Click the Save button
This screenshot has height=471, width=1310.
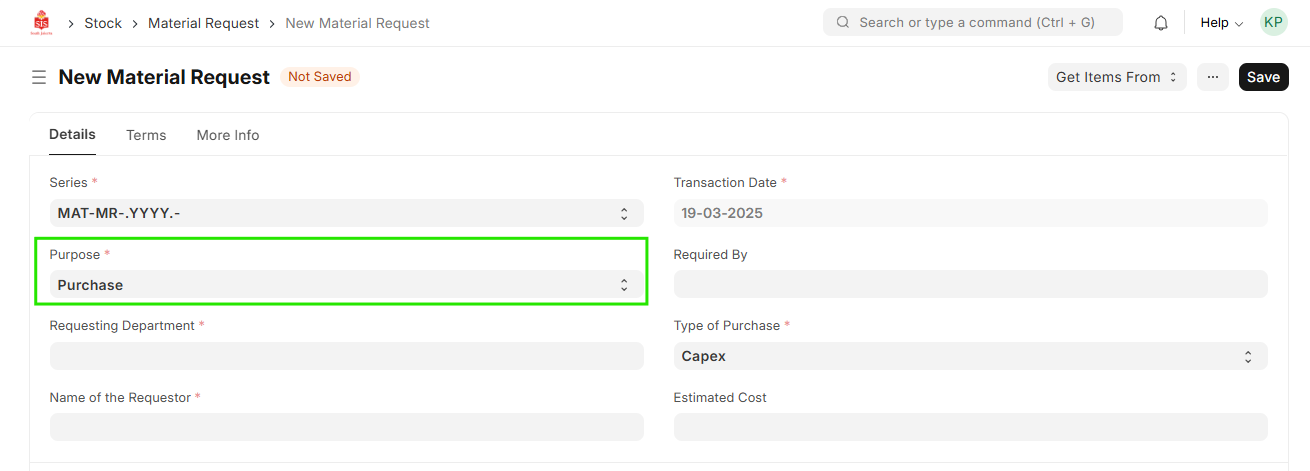point(1263,77)
